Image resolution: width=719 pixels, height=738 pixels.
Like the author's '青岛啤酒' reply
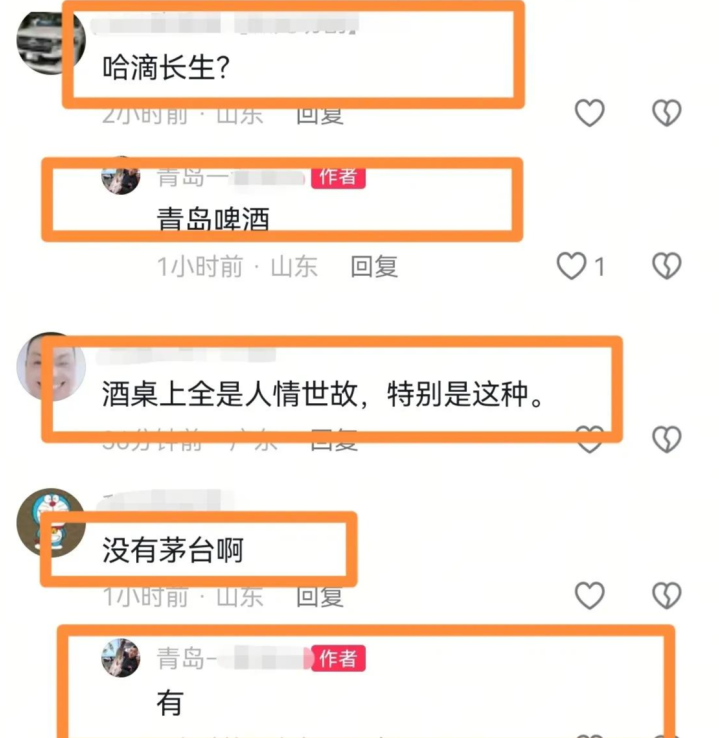tap(571, 266)
